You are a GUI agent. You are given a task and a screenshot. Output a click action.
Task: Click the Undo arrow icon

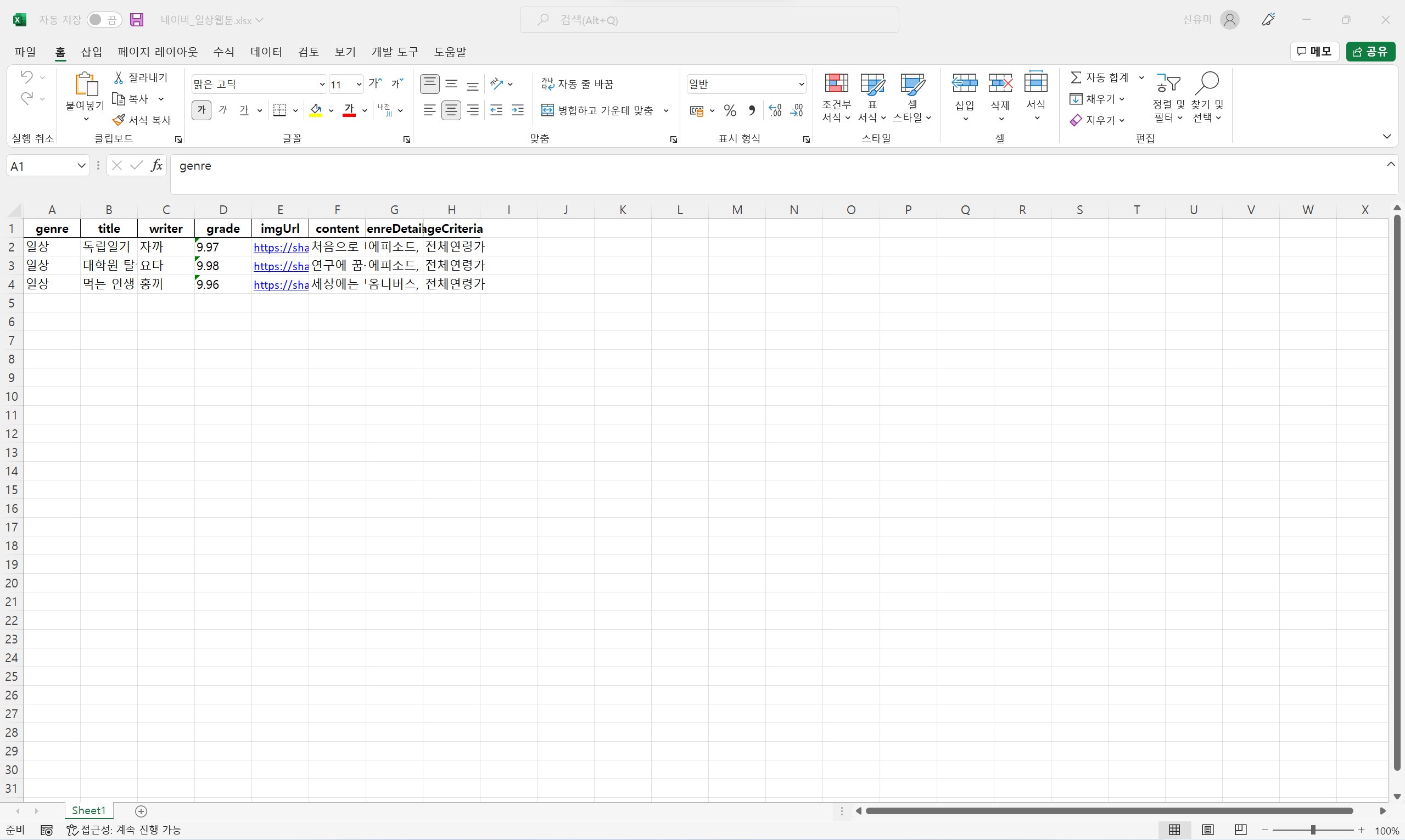pyautogui.click(x=26, y=76)
